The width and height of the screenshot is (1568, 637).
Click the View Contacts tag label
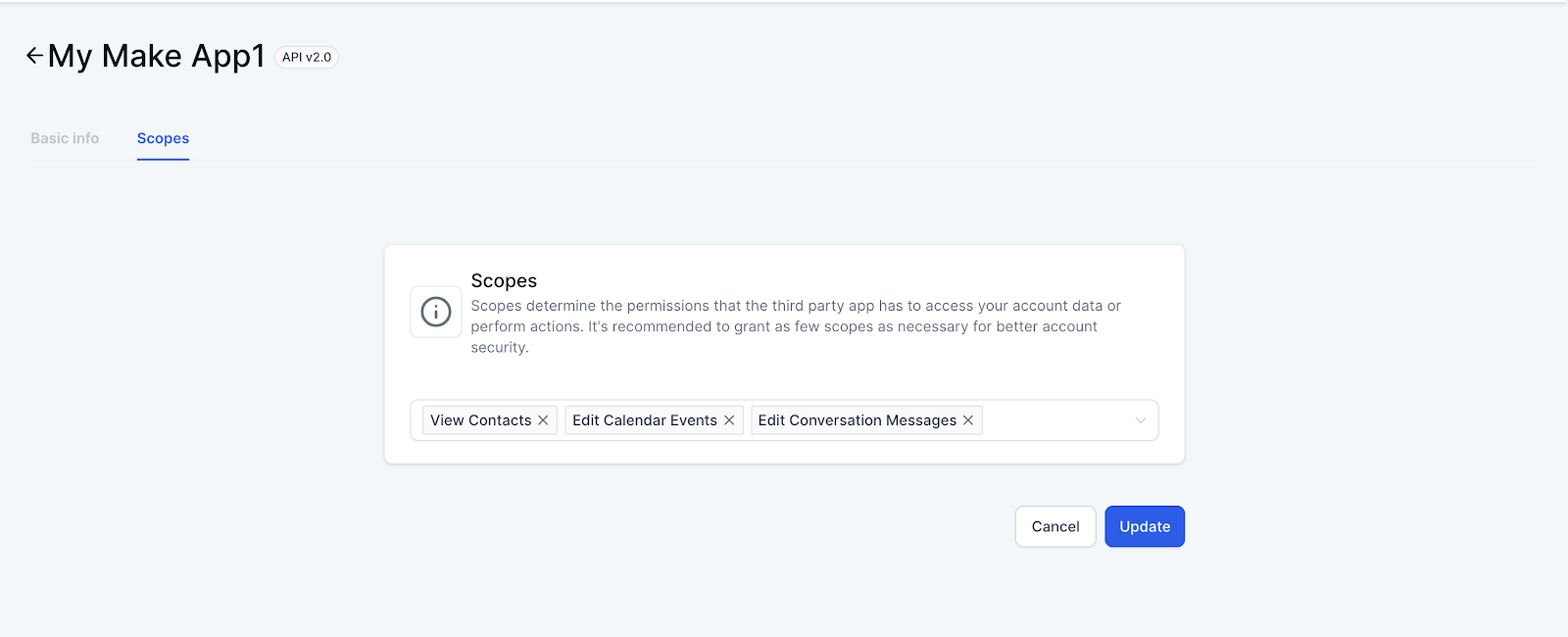(x=480, y=420)
